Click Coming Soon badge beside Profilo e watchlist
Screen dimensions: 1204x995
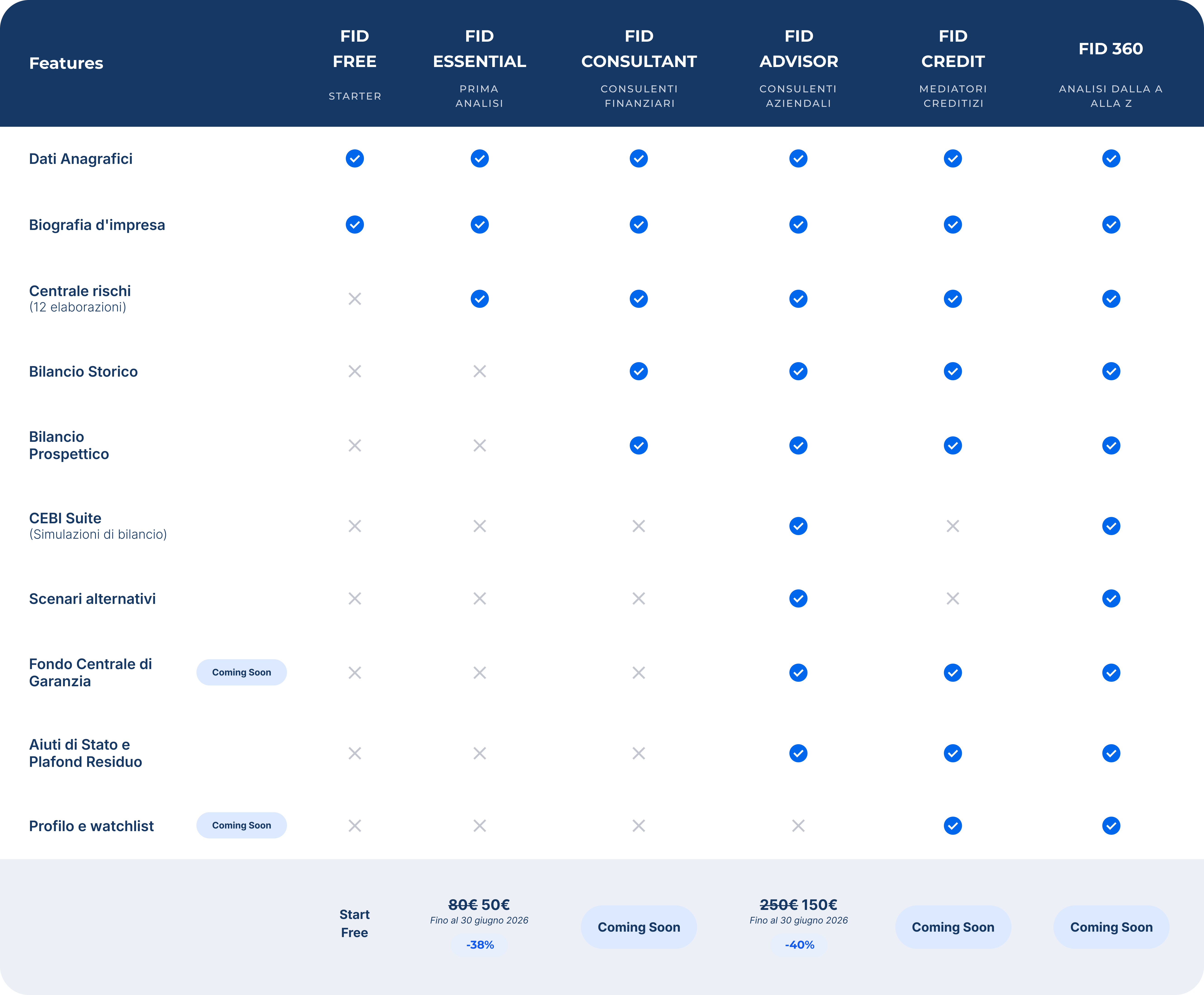coord(241,825)
